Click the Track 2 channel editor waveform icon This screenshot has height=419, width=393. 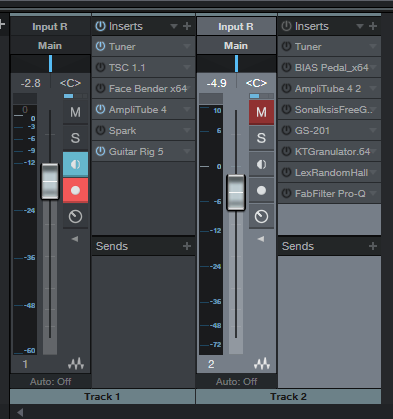pos(262,364)
